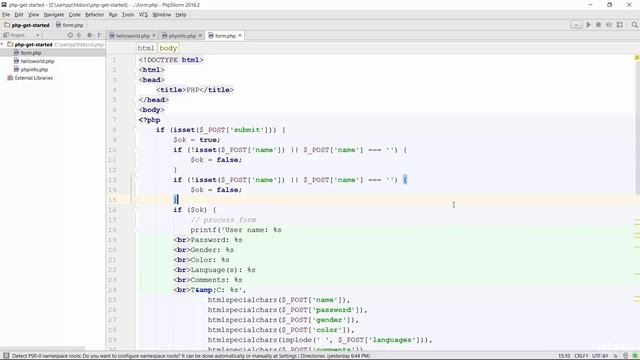This screenshot has width=640, height=360.
Task: Click the '<?php' opening tag on line 7
Action: [x=149, y=120]
